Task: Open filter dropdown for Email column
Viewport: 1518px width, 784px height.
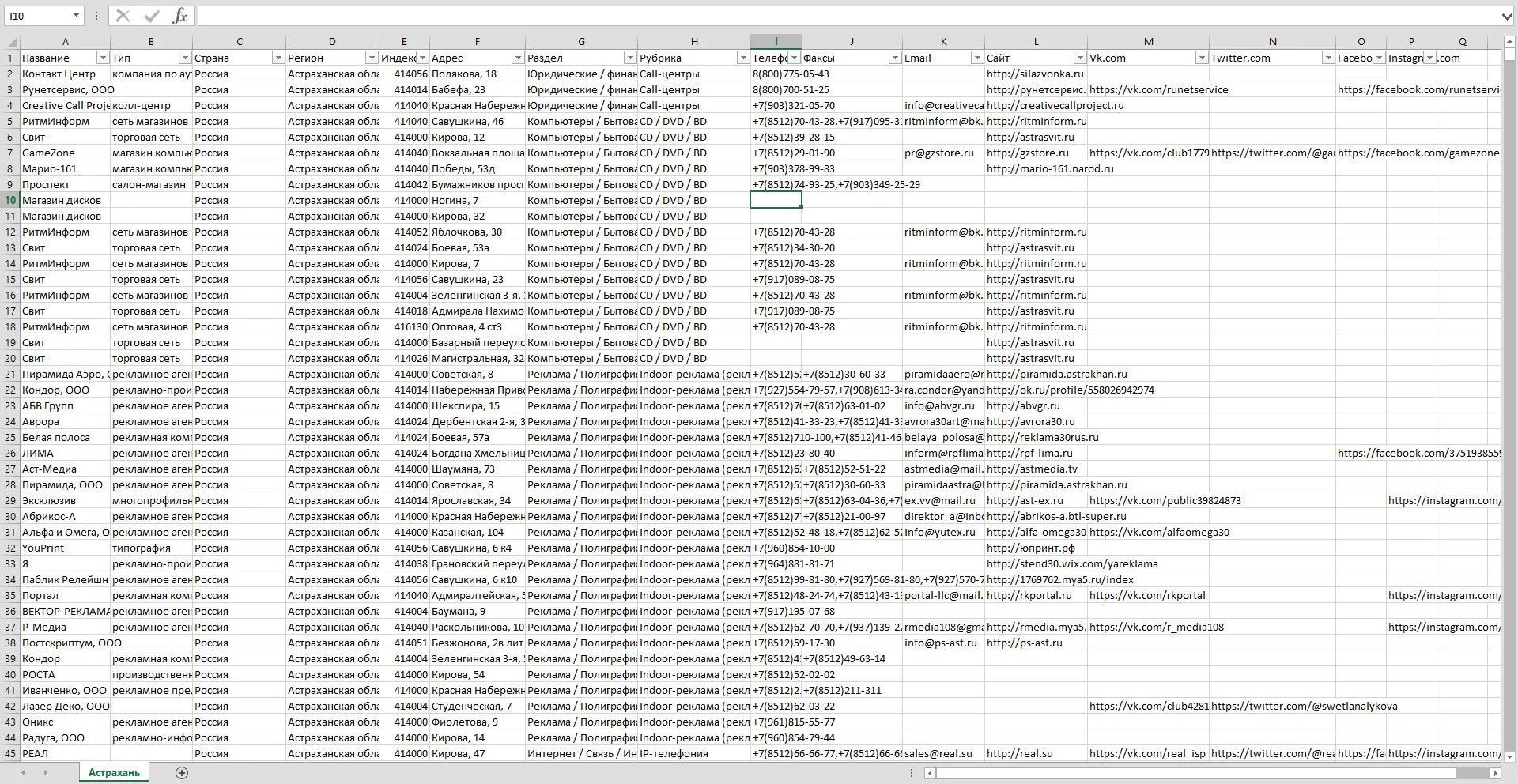Action: pyautogui.click(x=977, y=58)
